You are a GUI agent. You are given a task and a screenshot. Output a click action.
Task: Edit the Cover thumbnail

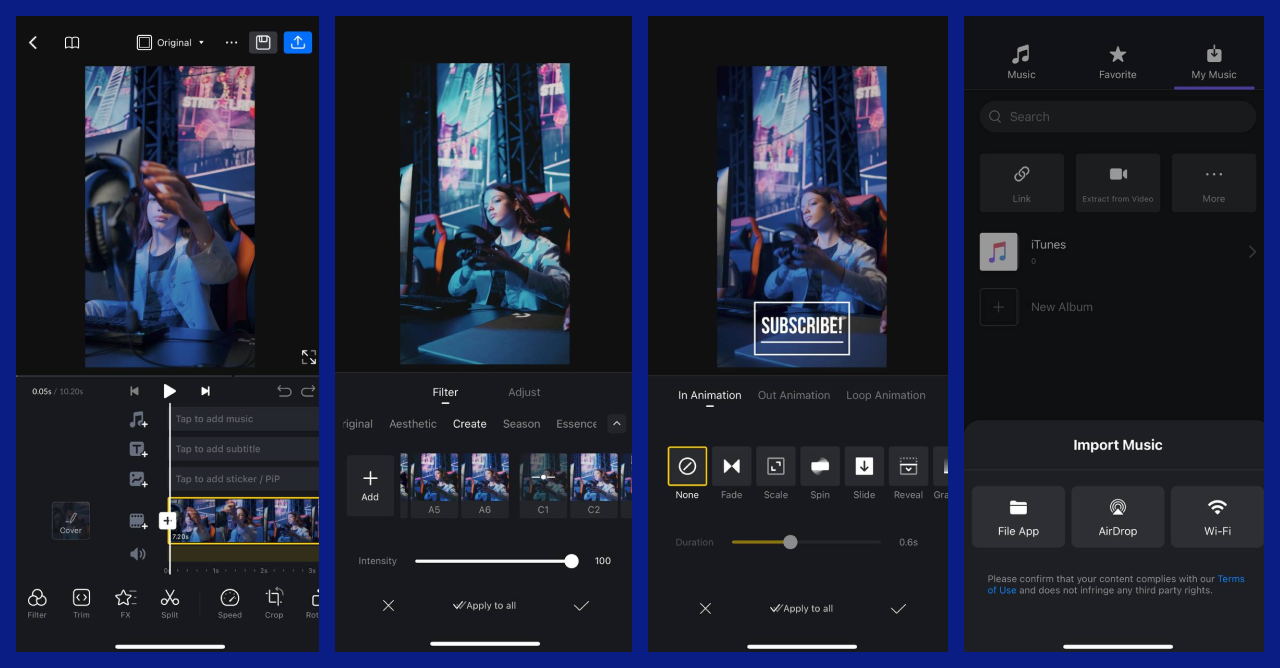71,521
